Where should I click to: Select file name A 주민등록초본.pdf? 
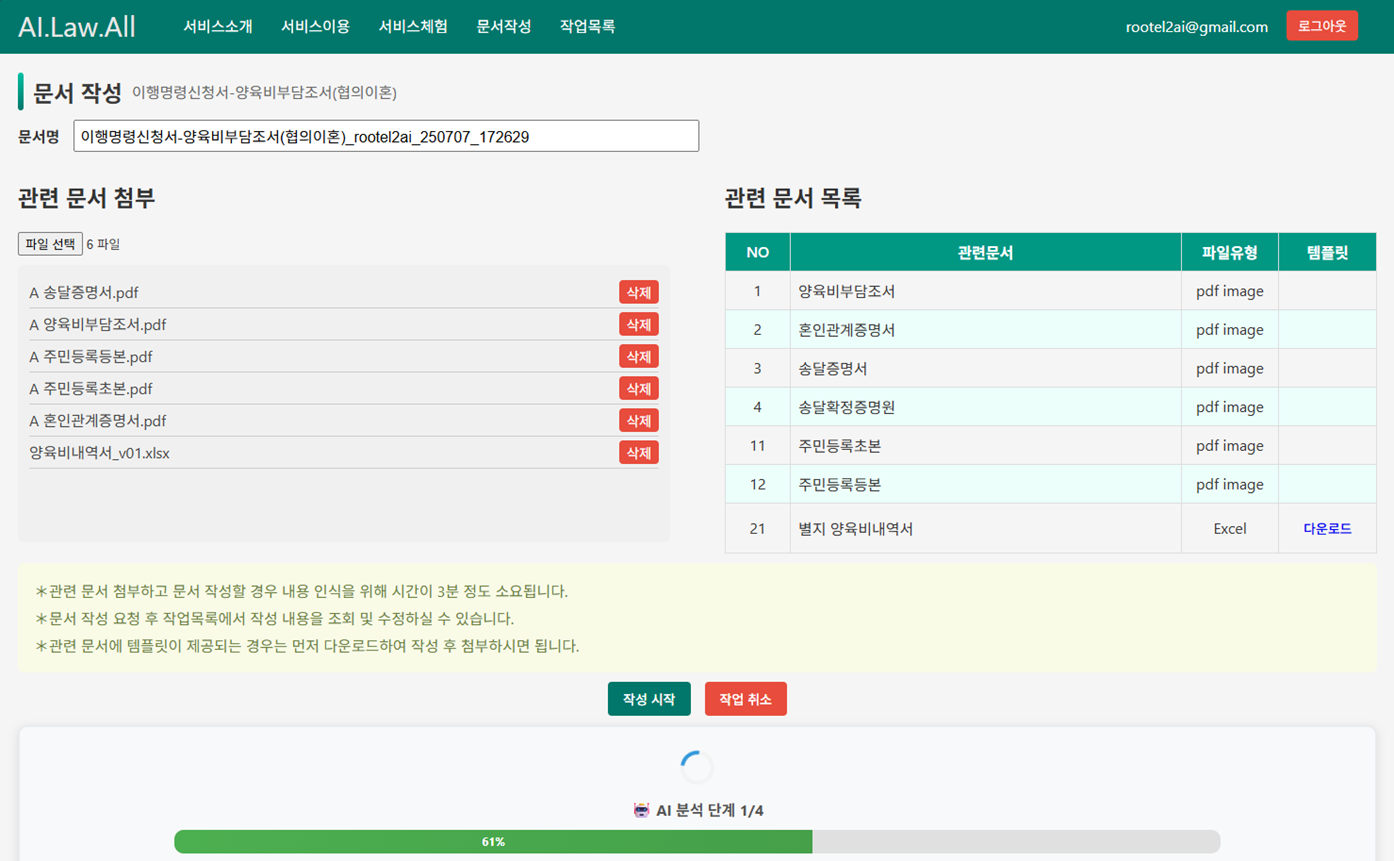tap(91, 389)
